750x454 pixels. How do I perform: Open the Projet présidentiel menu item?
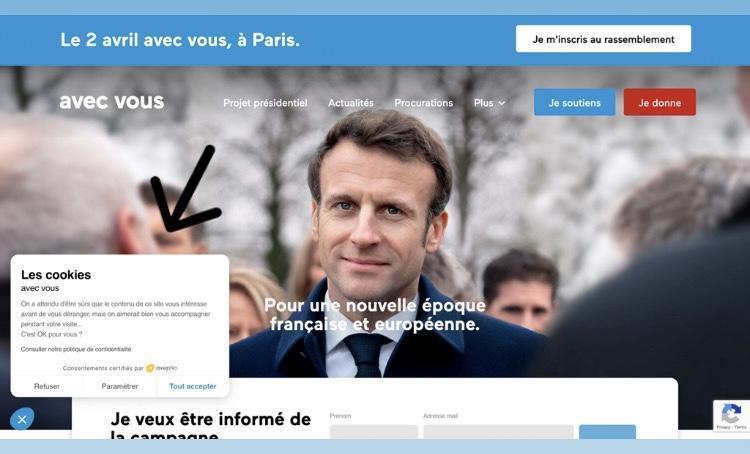pos(265,103)
